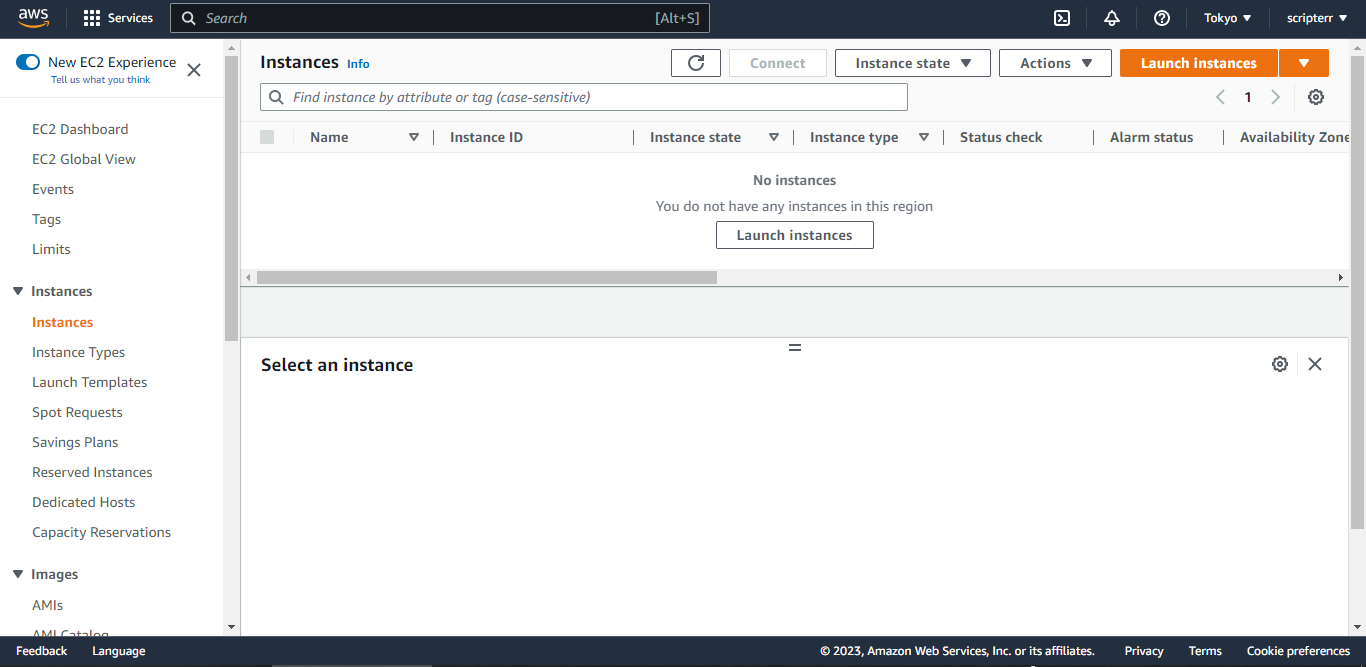Click the table scrollbar right arrow

click(x=1341, y=277)
